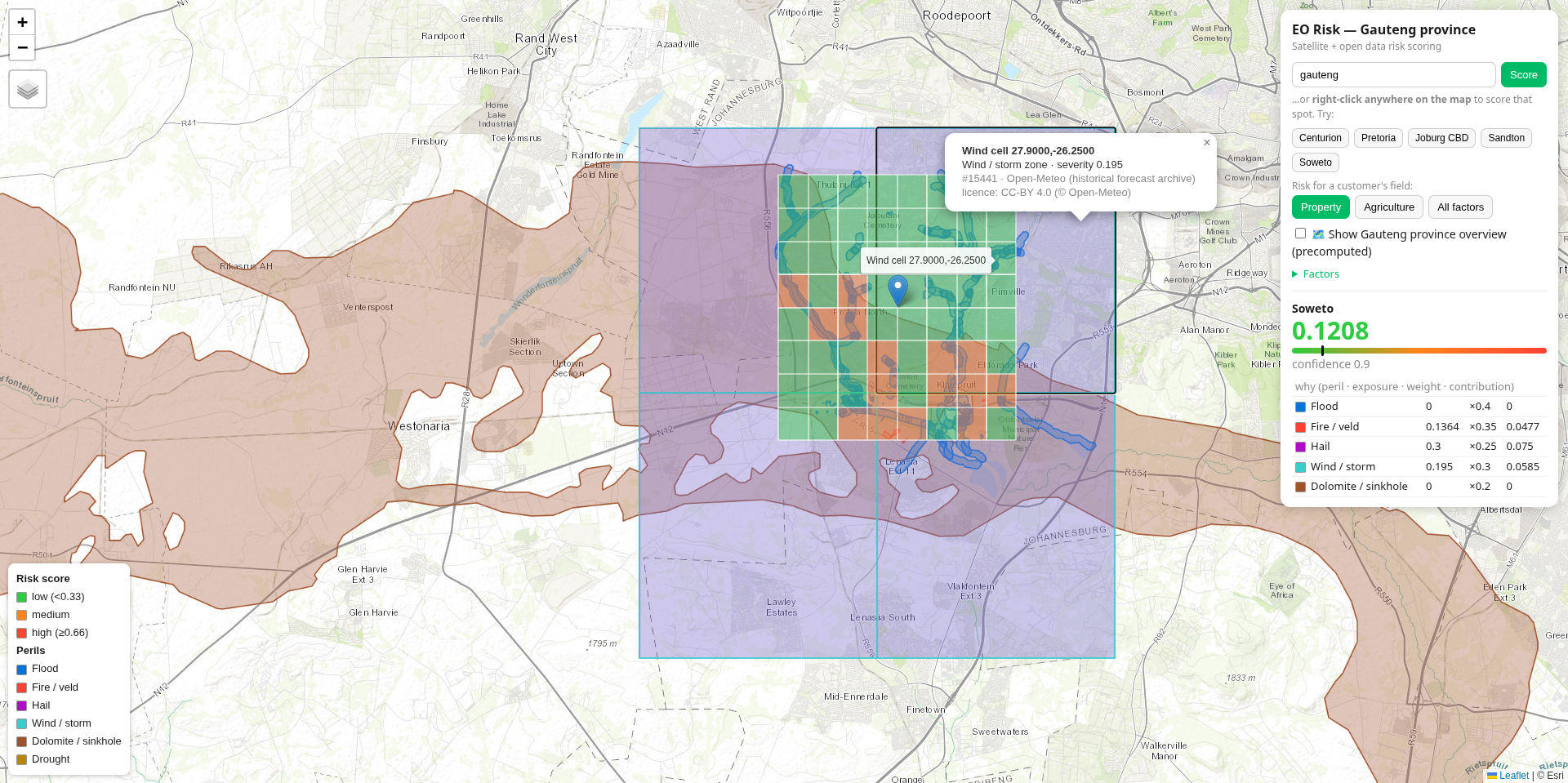Screen dimensions: 1568x783
Task: Click the Fire / veld legend swatch
Action: coord(22,687)
